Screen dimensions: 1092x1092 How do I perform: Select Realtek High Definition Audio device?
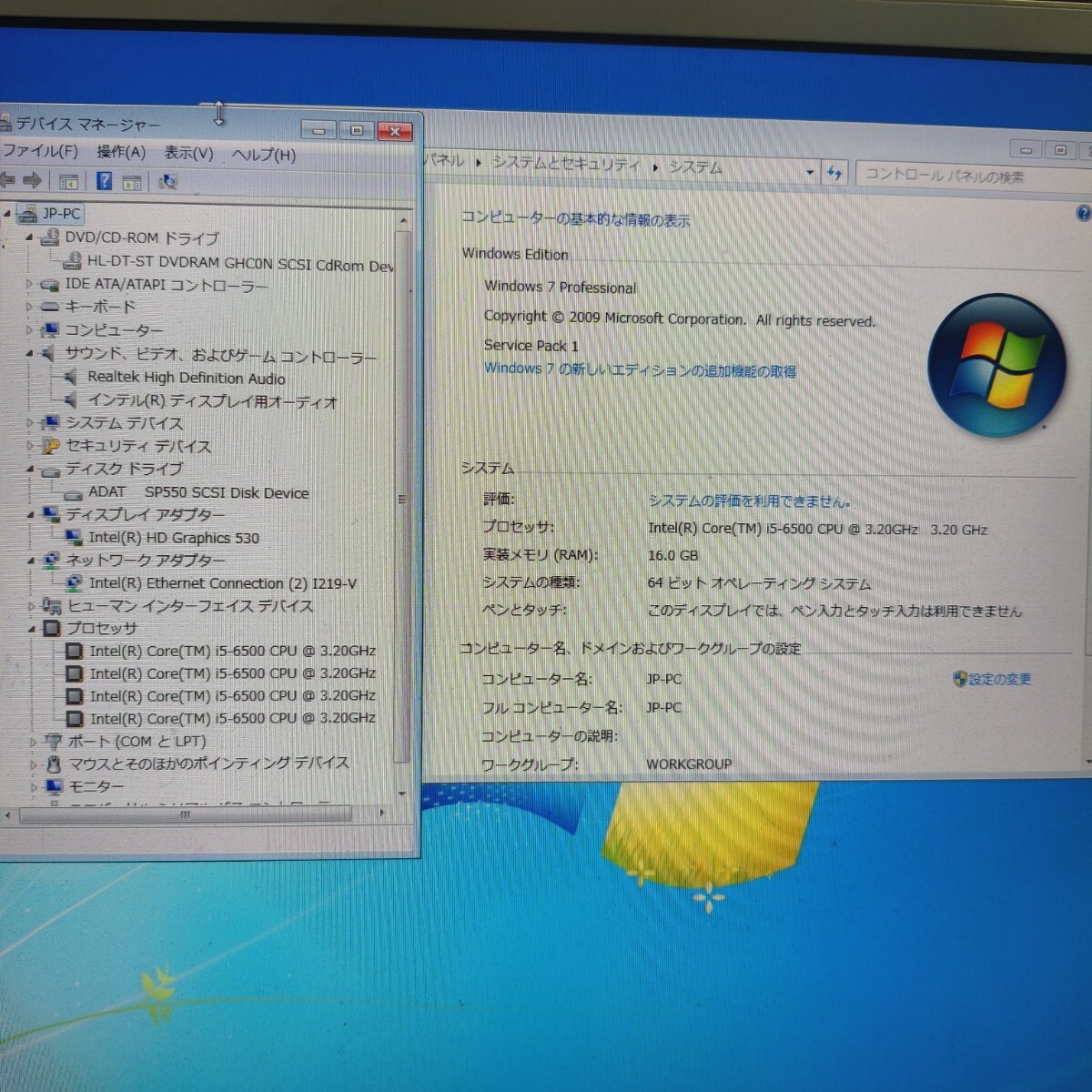187,378
